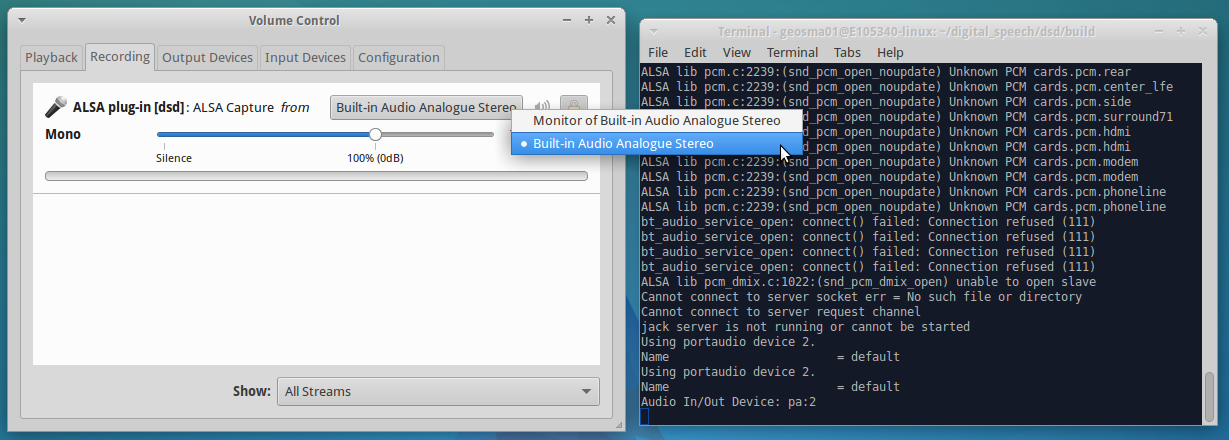The width and height of the screenshot is (1229, 440).
Task: Open the Terminal Tabs menu
Action: (847, 52)
